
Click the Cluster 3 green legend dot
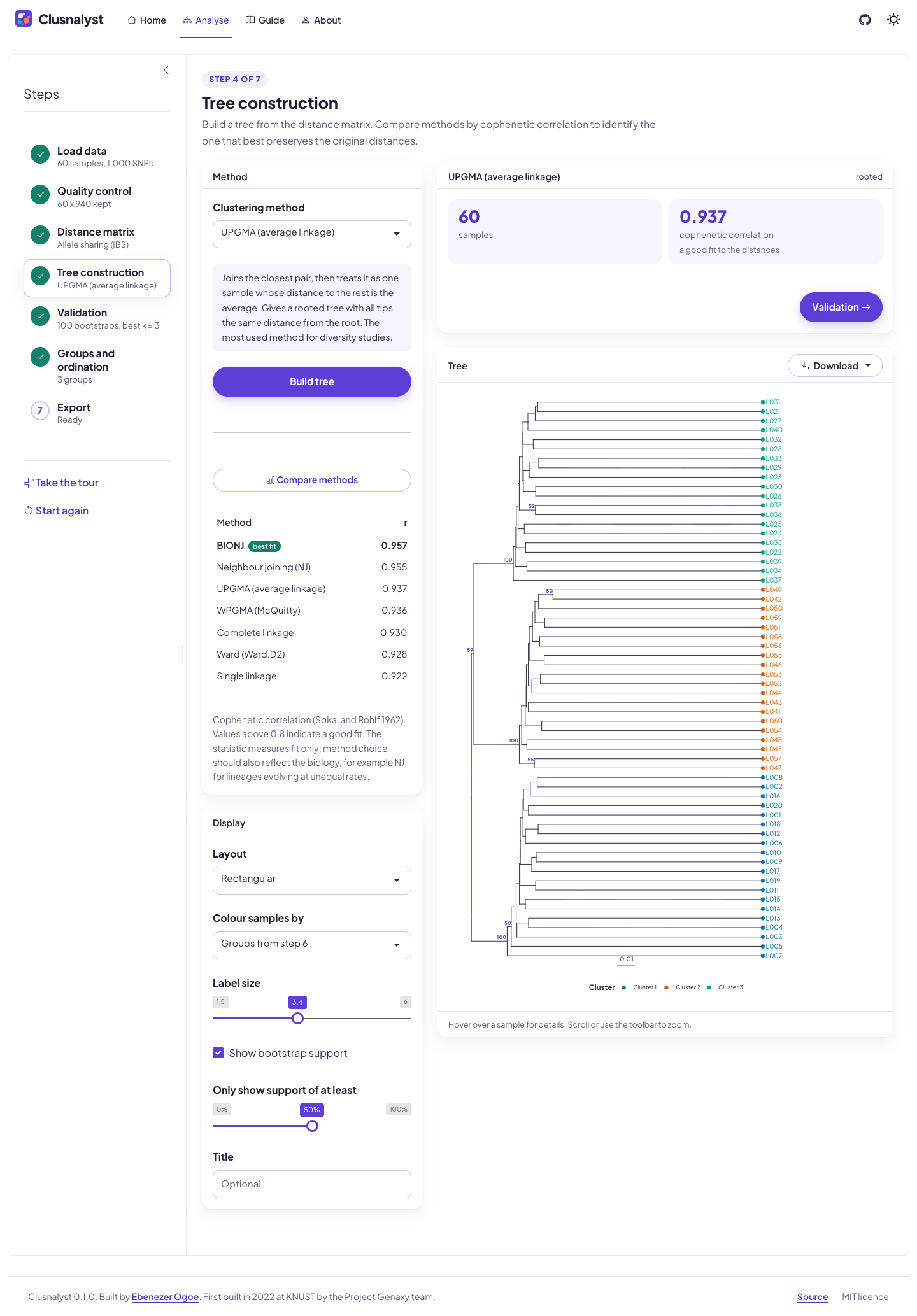[x=709, y=987]
